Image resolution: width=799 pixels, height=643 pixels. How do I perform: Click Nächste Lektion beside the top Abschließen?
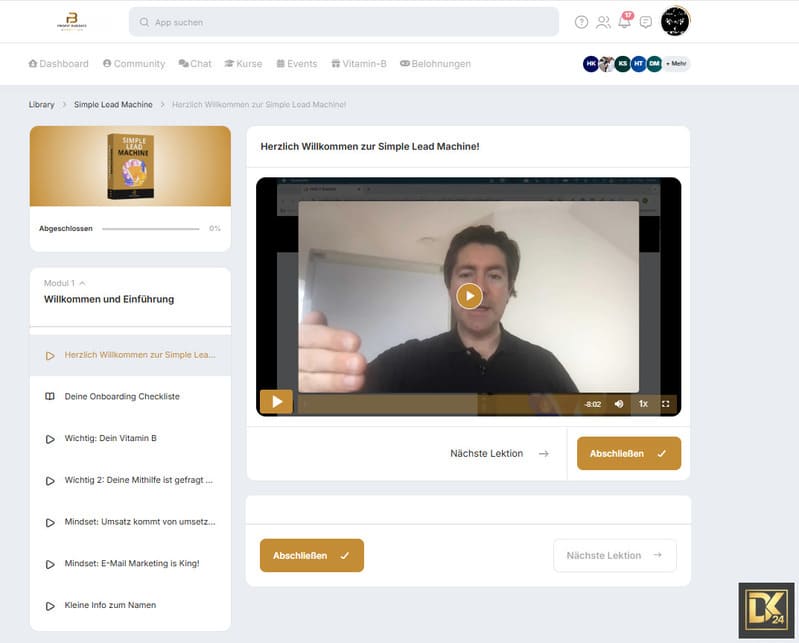[x=499, y=453]
